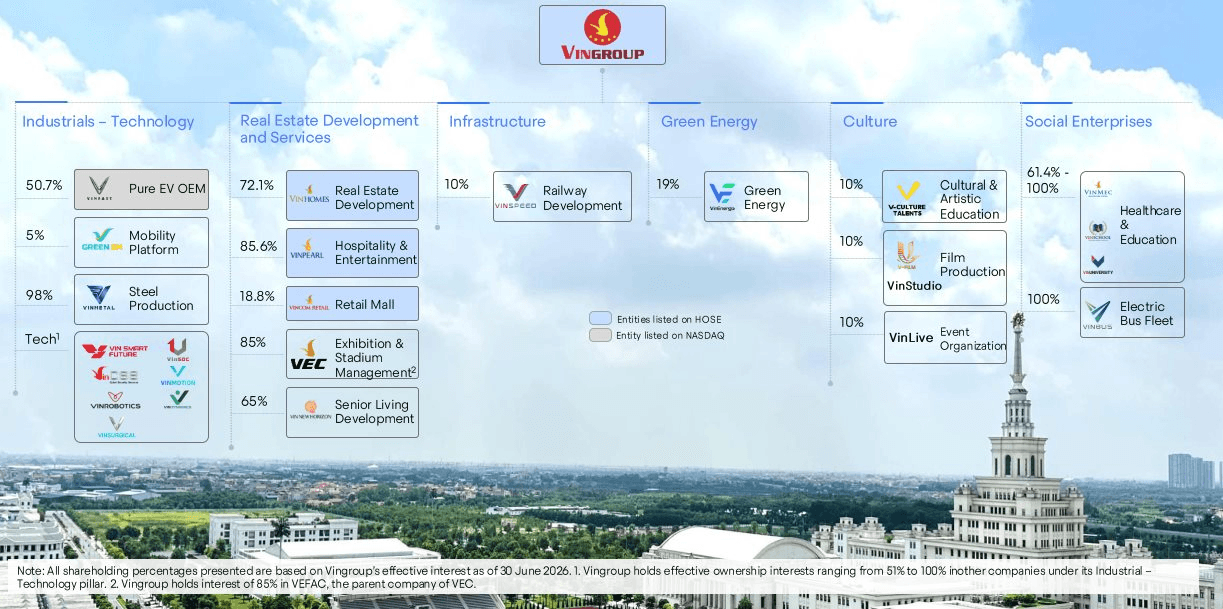The width and height of the screenshot is (1223, 609).
Task: Click the Railway Development label
Action: click(582, 198)
